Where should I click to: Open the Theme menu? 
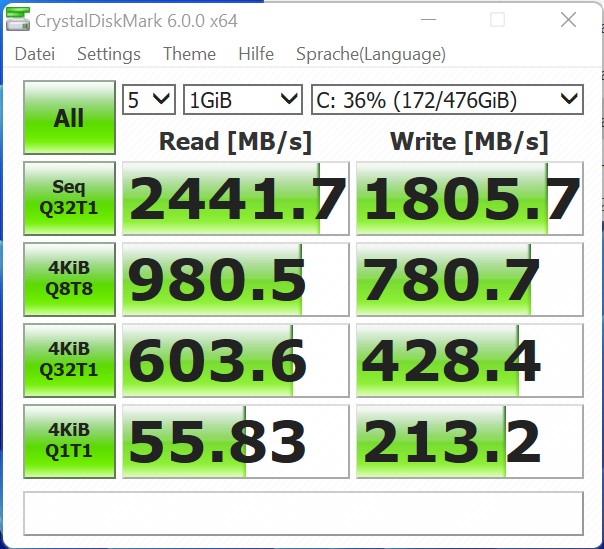click(x=189, y=54)
